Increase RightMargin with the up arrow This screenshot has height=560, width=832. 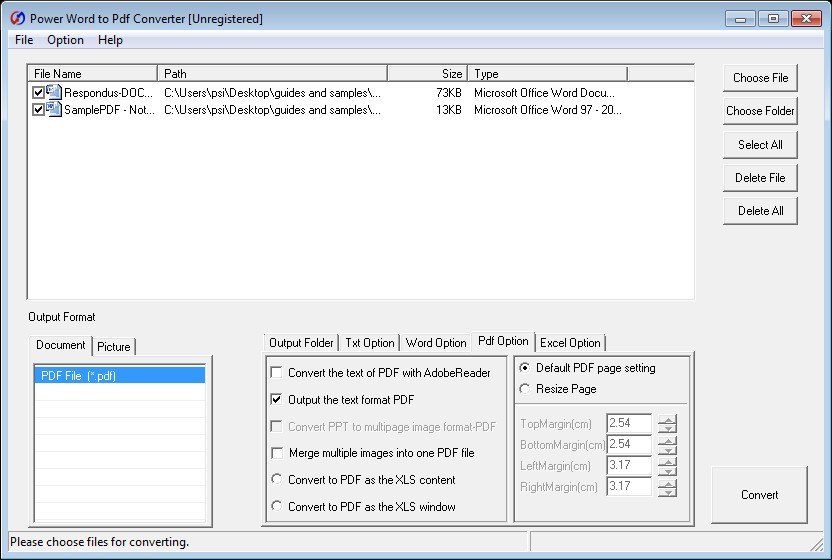point(668,483)
